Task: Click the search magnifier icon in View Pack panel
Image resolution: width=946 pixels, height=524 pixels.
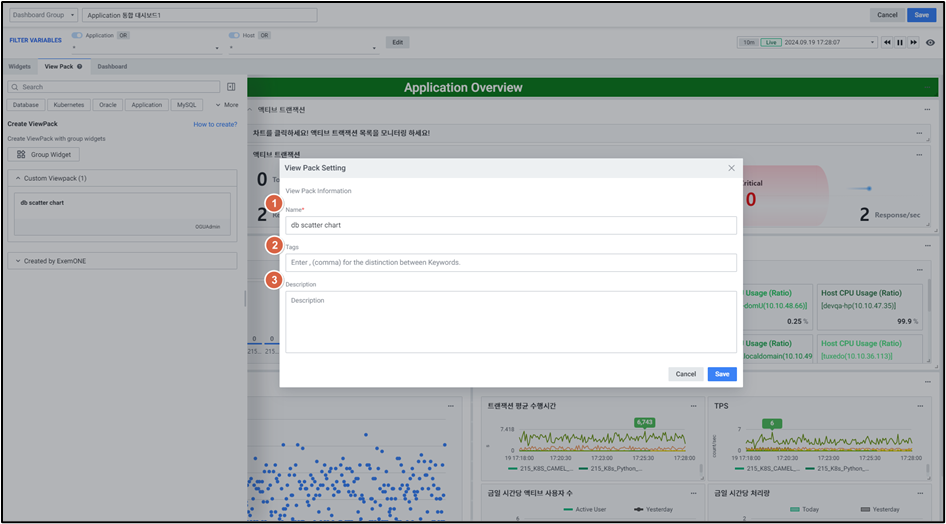Action: [x=14, y=87]
